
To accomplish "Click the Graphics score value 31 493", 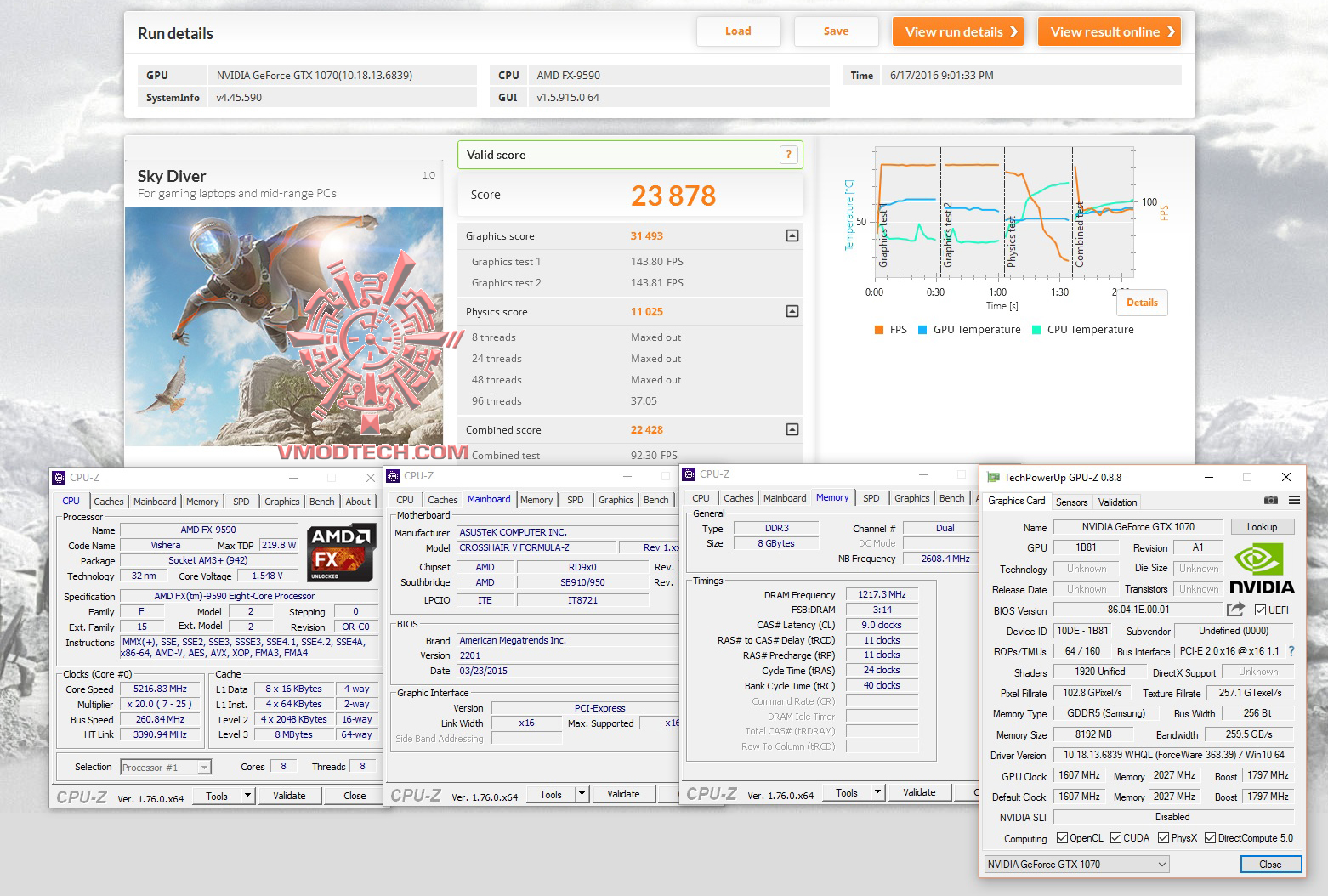I will click(647, 236).
